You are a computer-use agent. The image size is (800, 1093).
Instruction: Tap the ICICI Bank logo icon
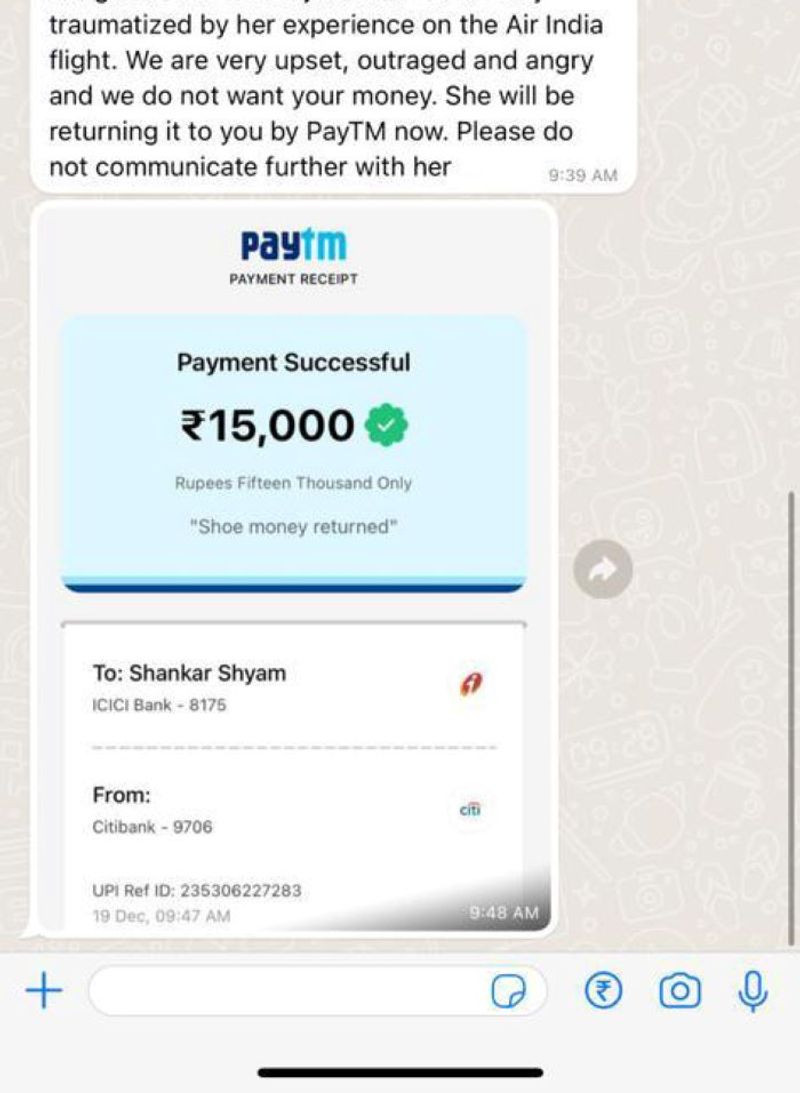[471, 684]
